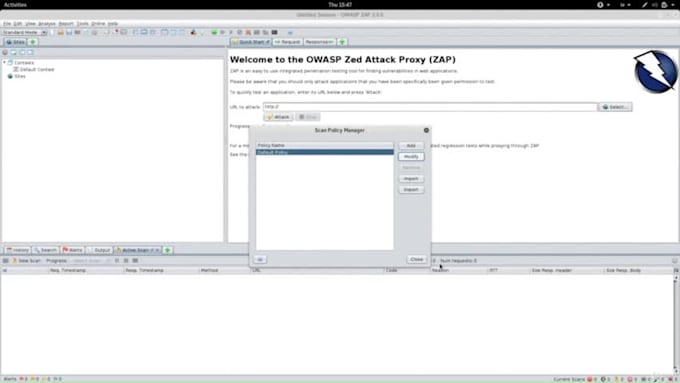This screenshot has height=383, width=680.
Task: Open the Analyse menu
Action: pyautogui.click(x=47, y=23)
